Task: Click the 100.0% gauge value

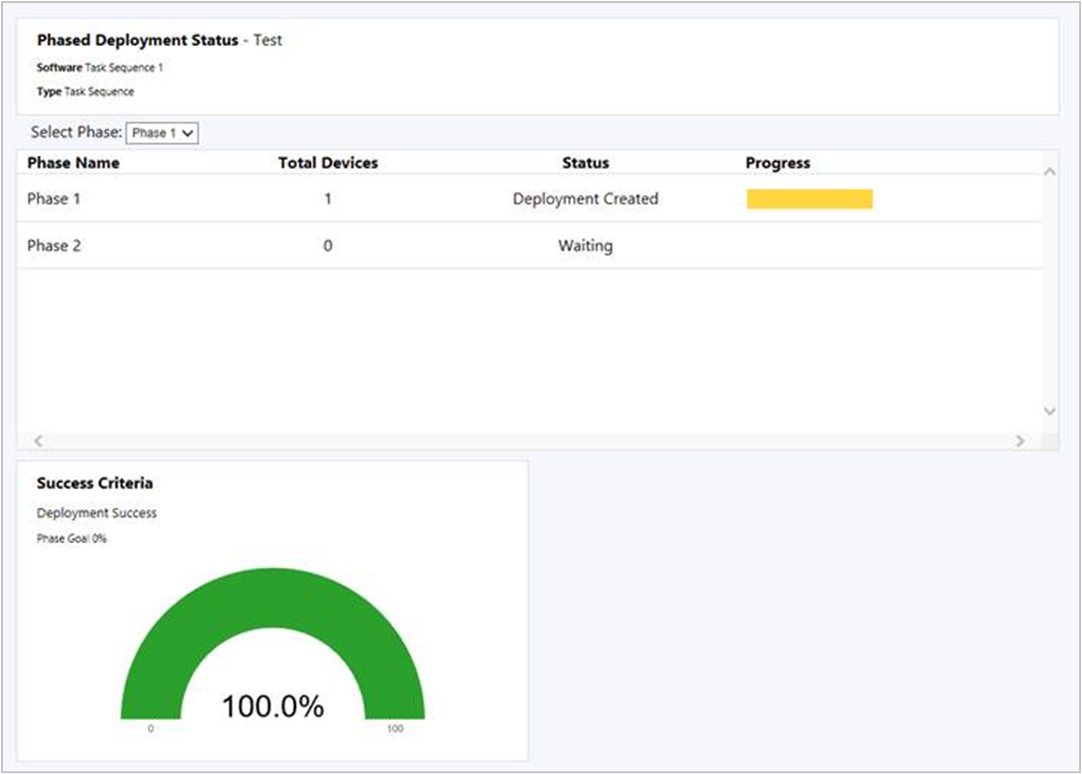Action: pyautogui.click(x=273, y=706)
